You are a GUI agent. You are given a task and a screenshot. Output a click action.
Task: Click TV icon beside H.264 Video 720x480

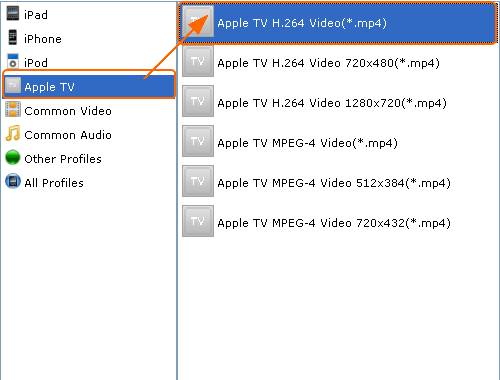tap(198, 61)
